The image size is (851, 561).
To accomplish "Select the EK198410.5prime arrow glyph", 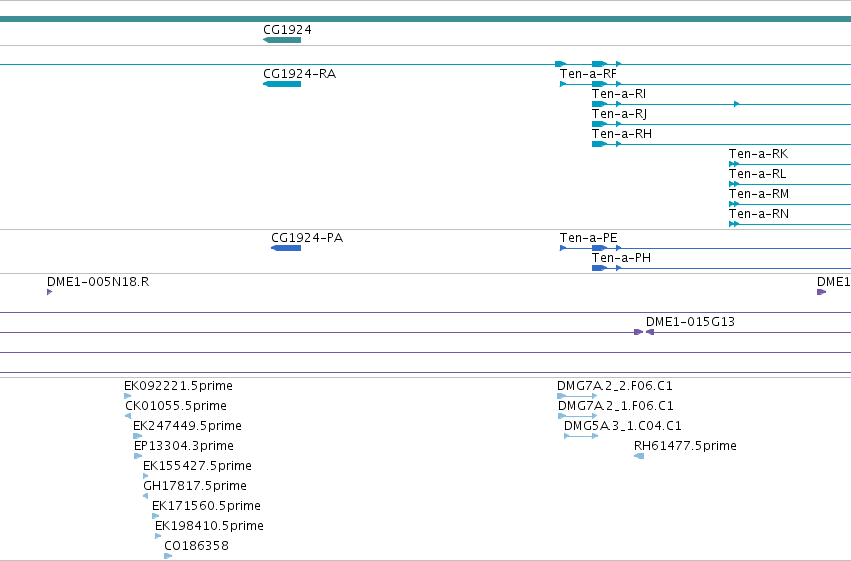I will point(158,537).
